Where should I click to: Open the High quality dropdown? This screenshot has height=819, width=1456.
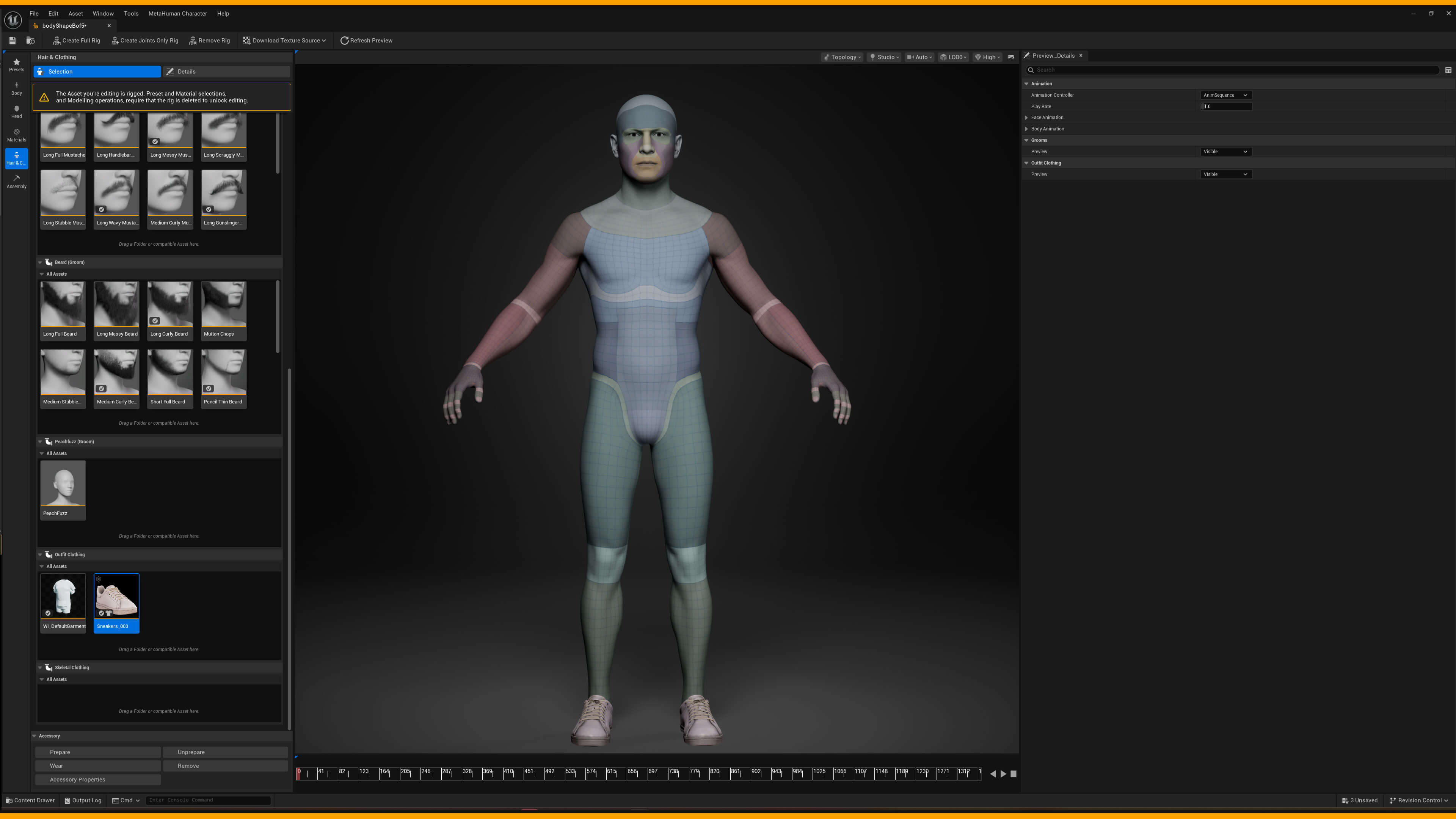click(x=988, y=57)
